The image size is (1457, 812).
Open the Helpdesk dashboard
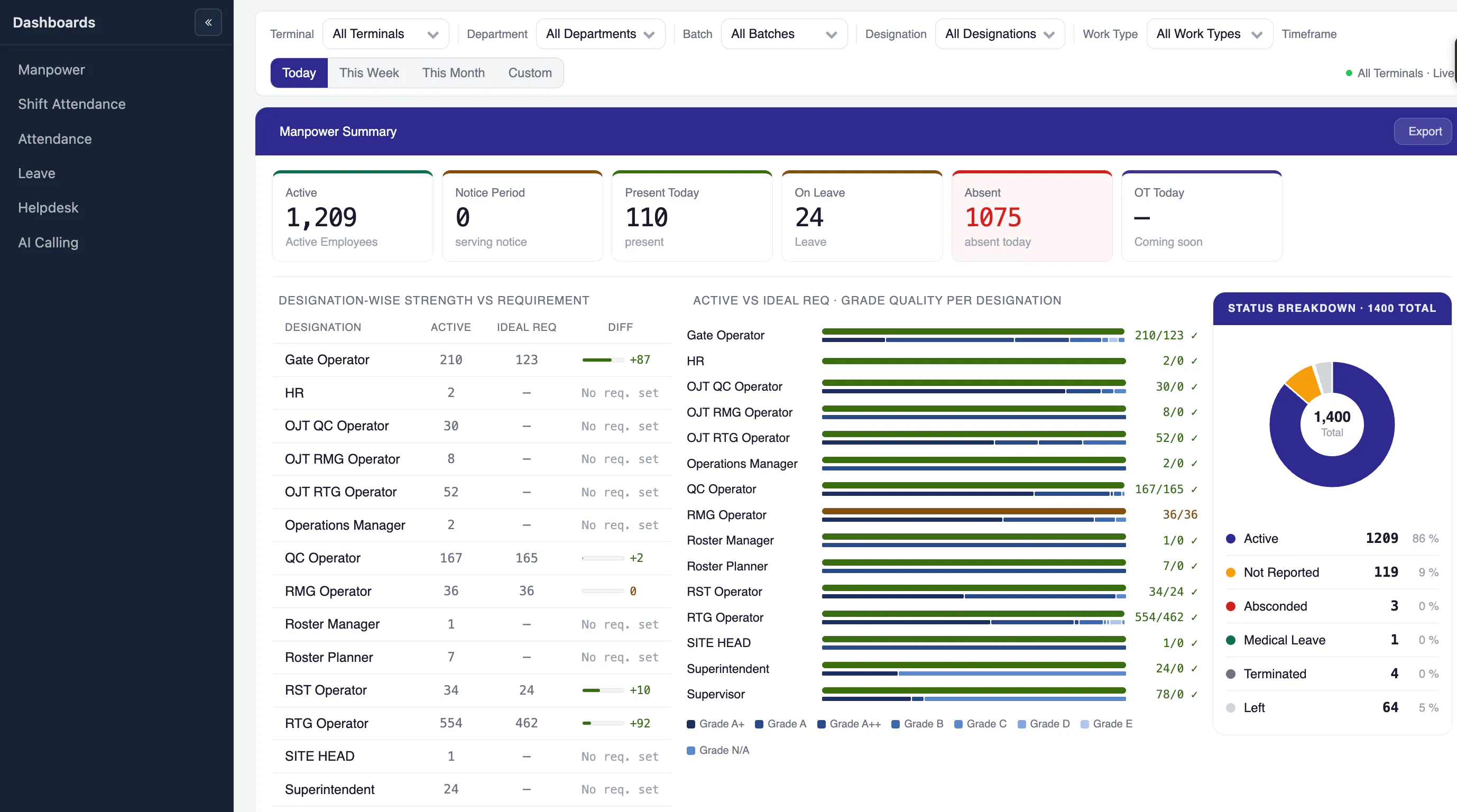[48, 208]
